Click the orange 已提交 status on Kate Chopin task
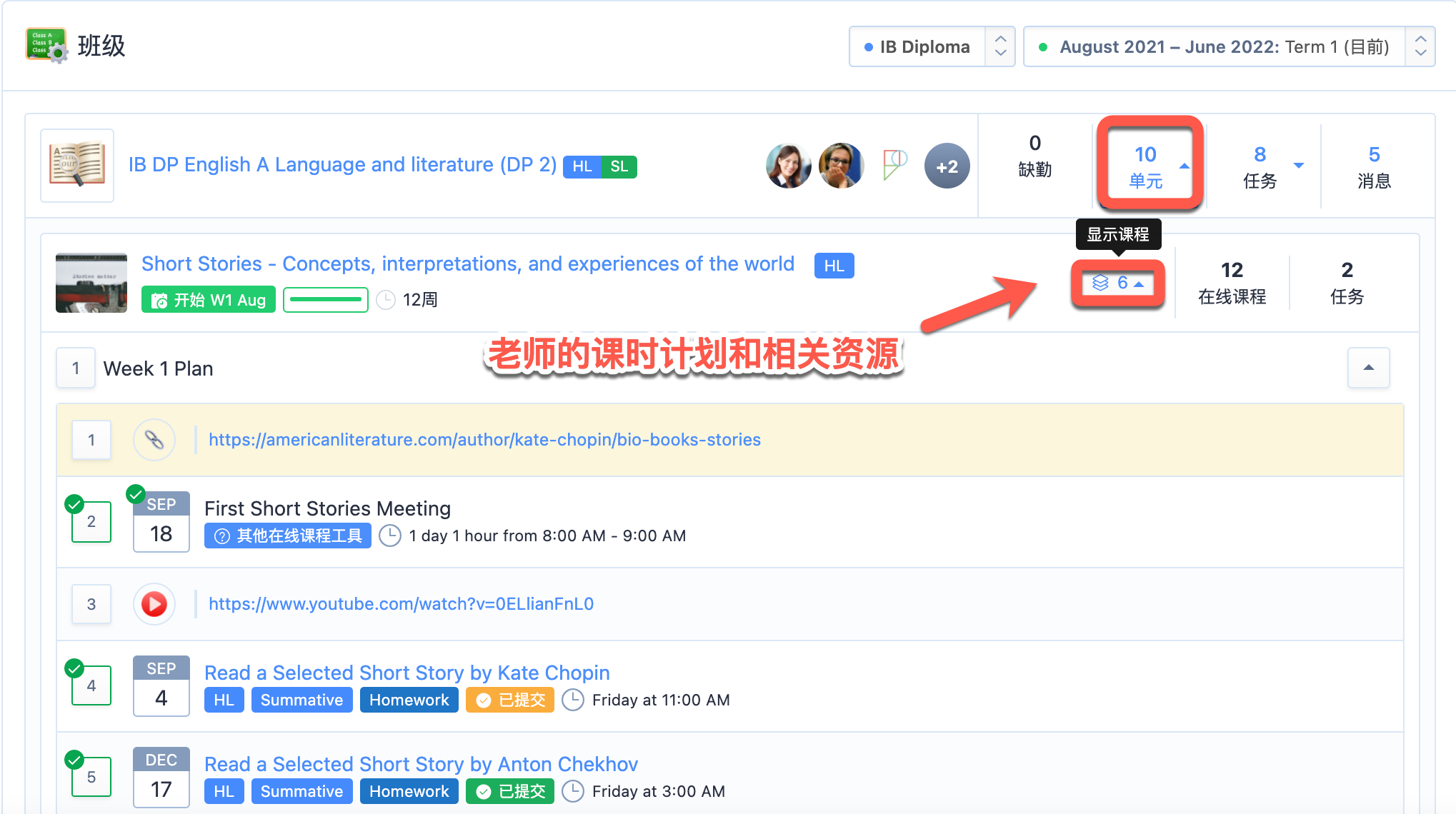 510,700
